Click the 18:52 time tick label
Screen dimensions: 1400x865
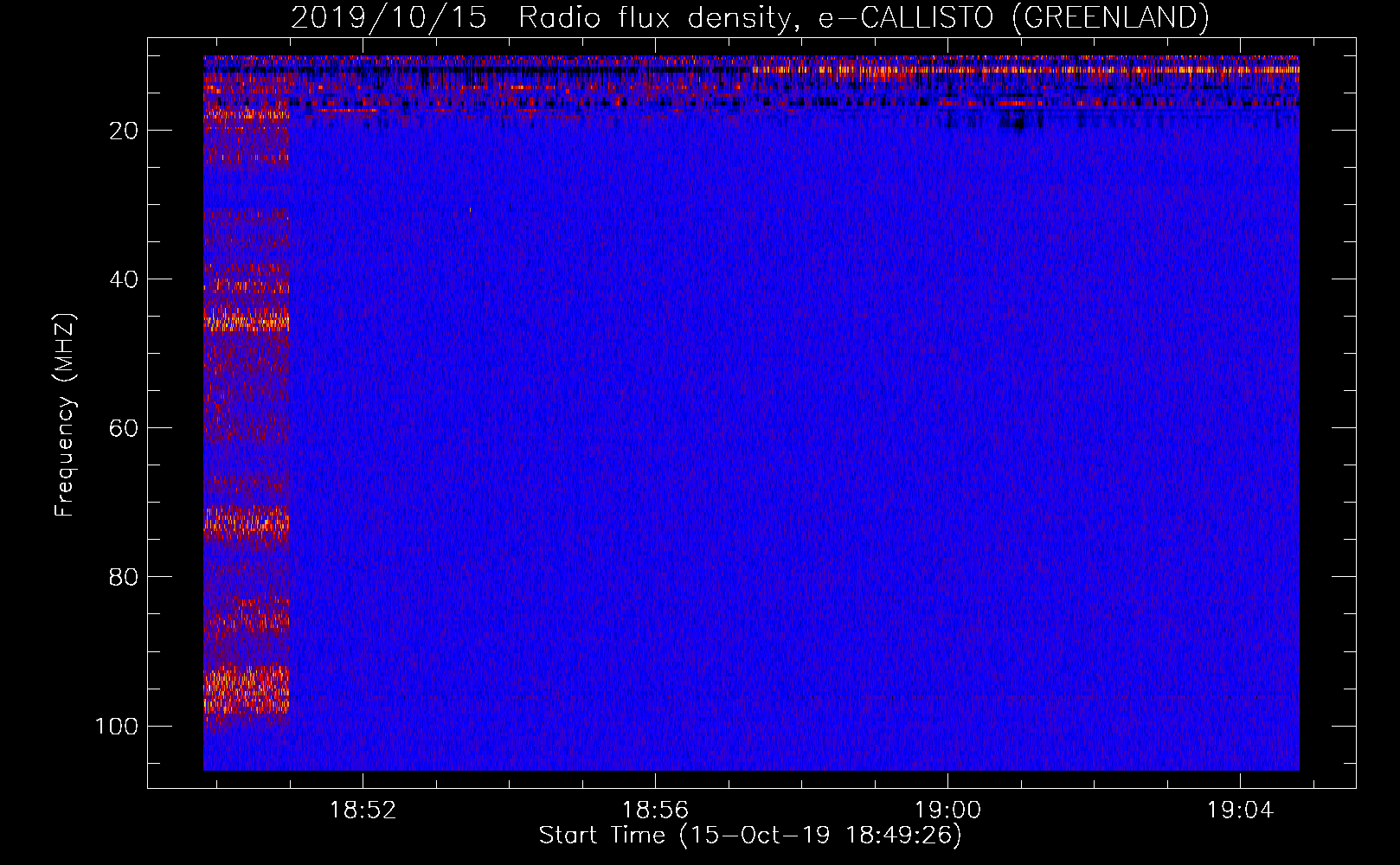click(x=363, y=811)
